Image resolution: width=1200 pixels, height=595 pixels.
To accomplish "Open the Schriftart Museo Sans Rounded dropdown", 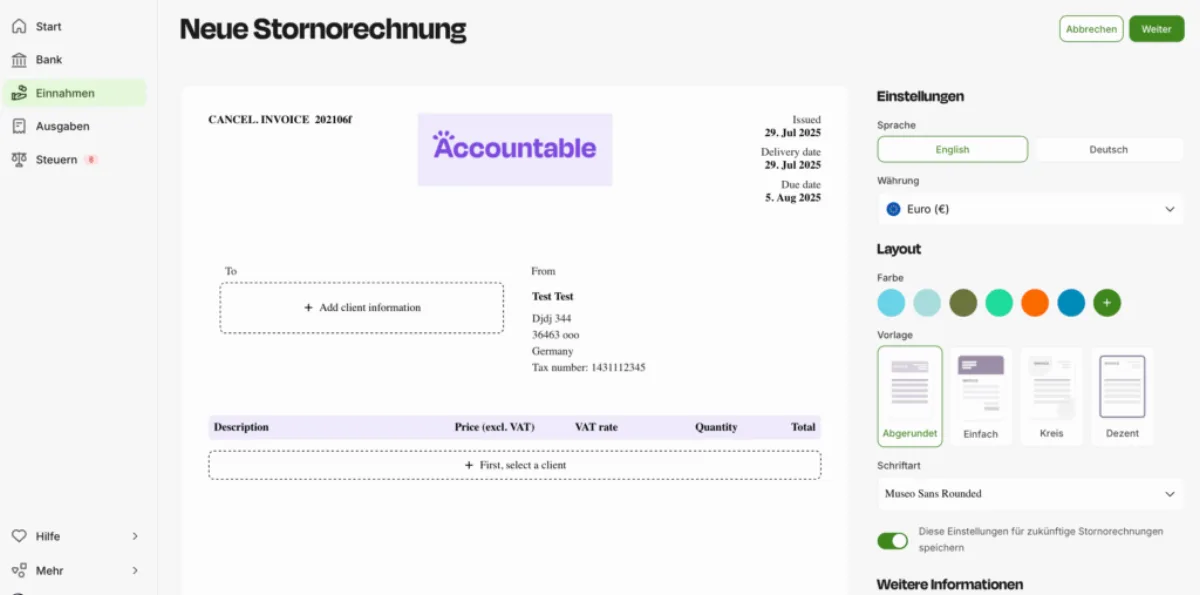I will 1030,493.
